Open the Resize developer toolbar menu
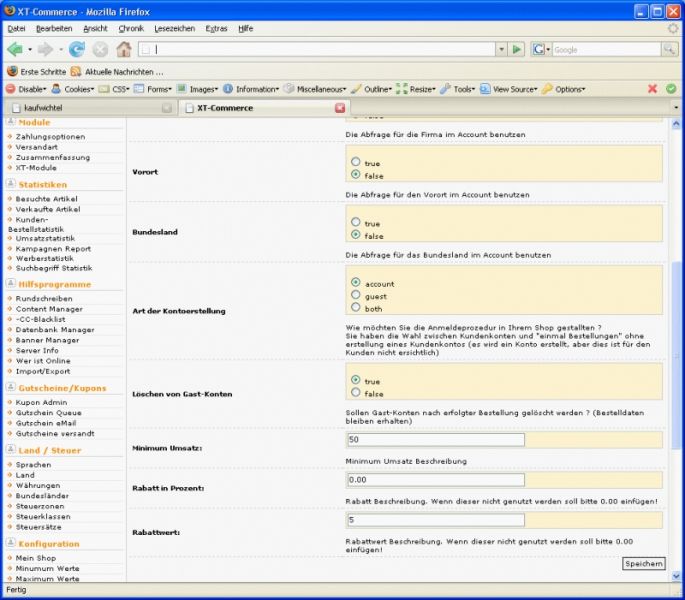This screenshot has height=600, width=685. [416, 89]
